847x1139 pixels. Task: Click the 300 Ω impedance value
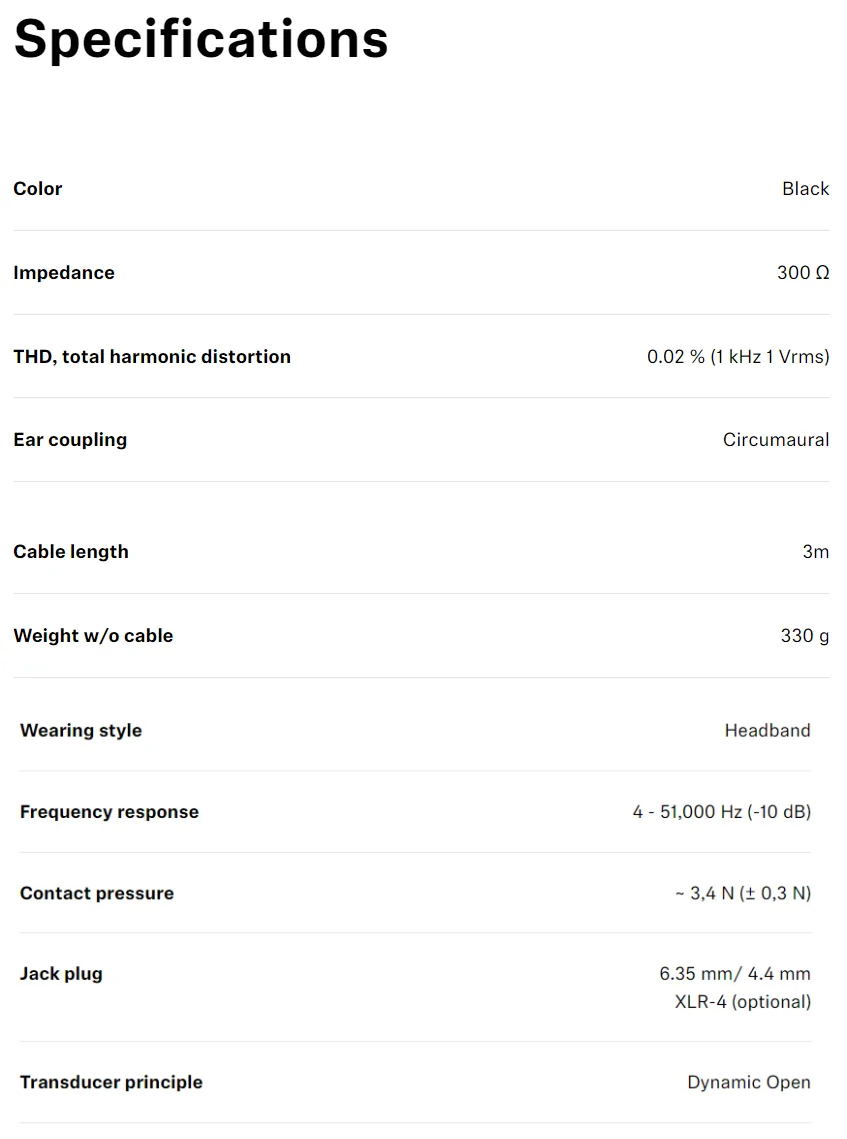click(x=803, y=272)
